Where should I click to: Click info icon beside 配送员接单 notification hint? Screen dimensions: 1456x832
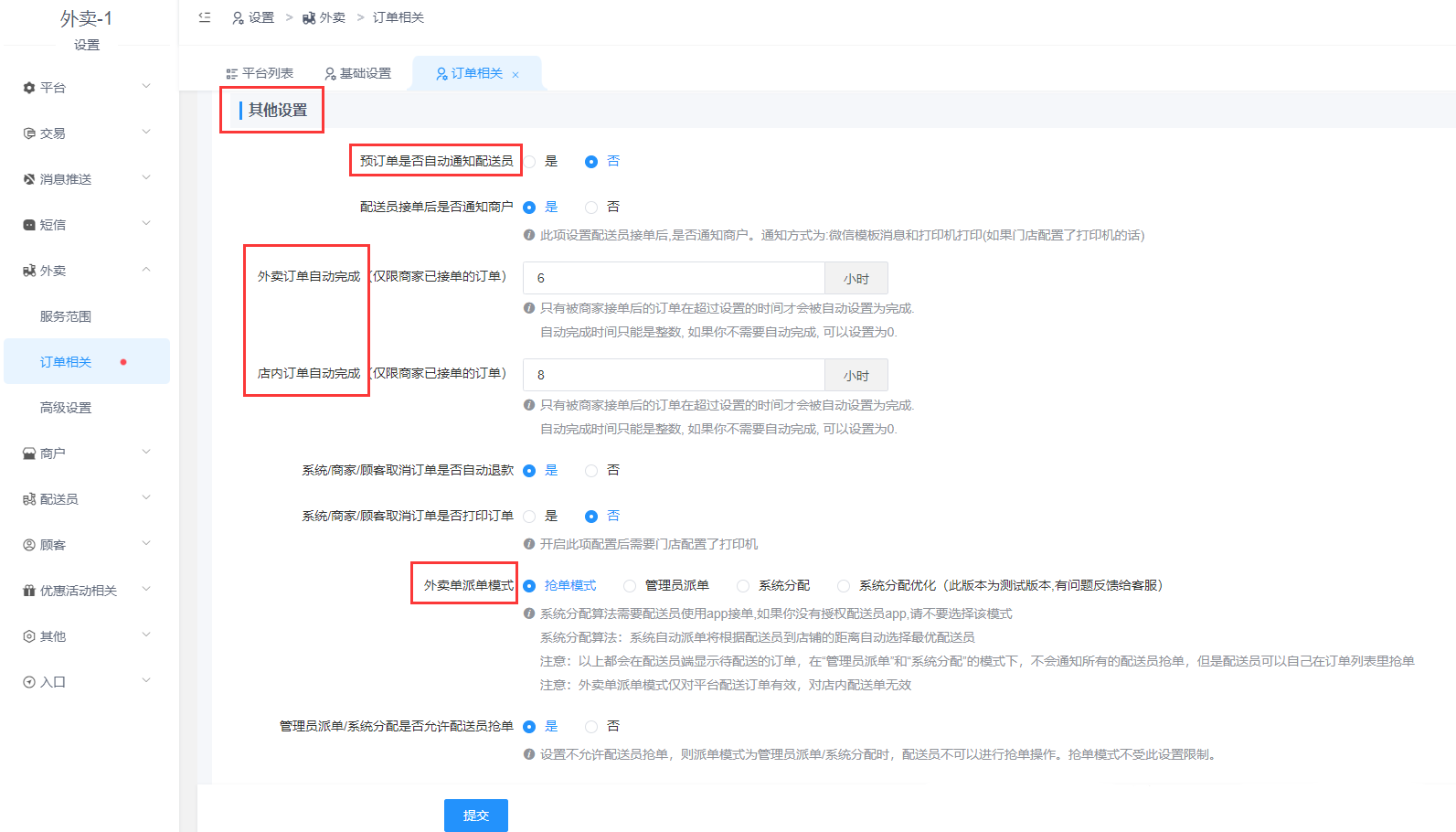[x=529, y=235]
